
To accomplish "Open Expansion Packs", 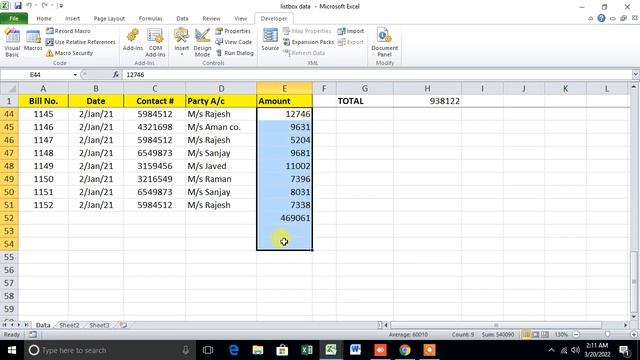I will (x=309, y=42).
